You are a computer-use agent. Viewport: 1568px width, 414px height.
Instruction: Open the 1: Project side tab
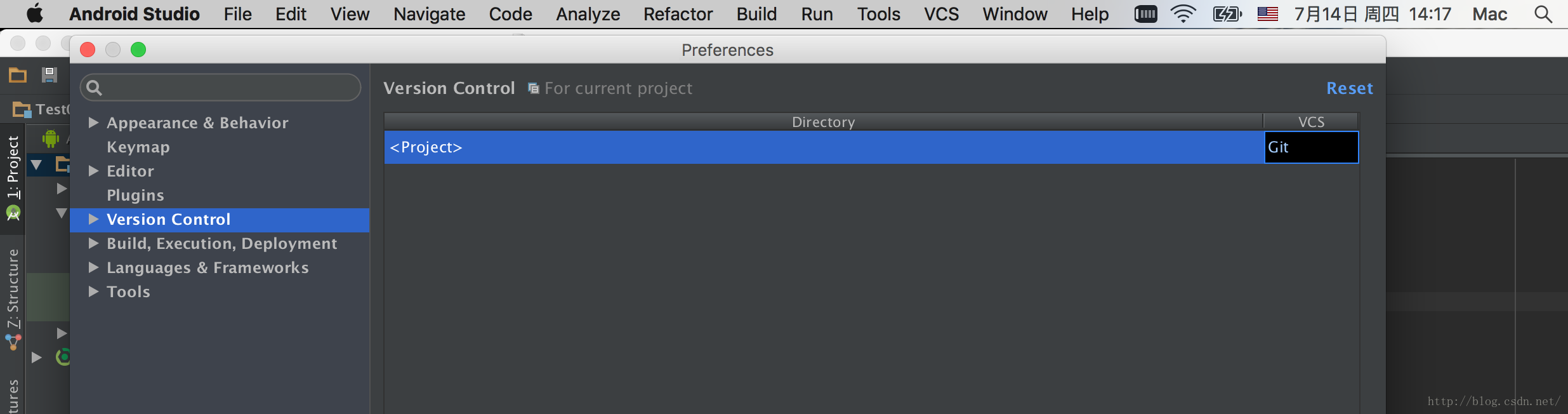point(13,167)
